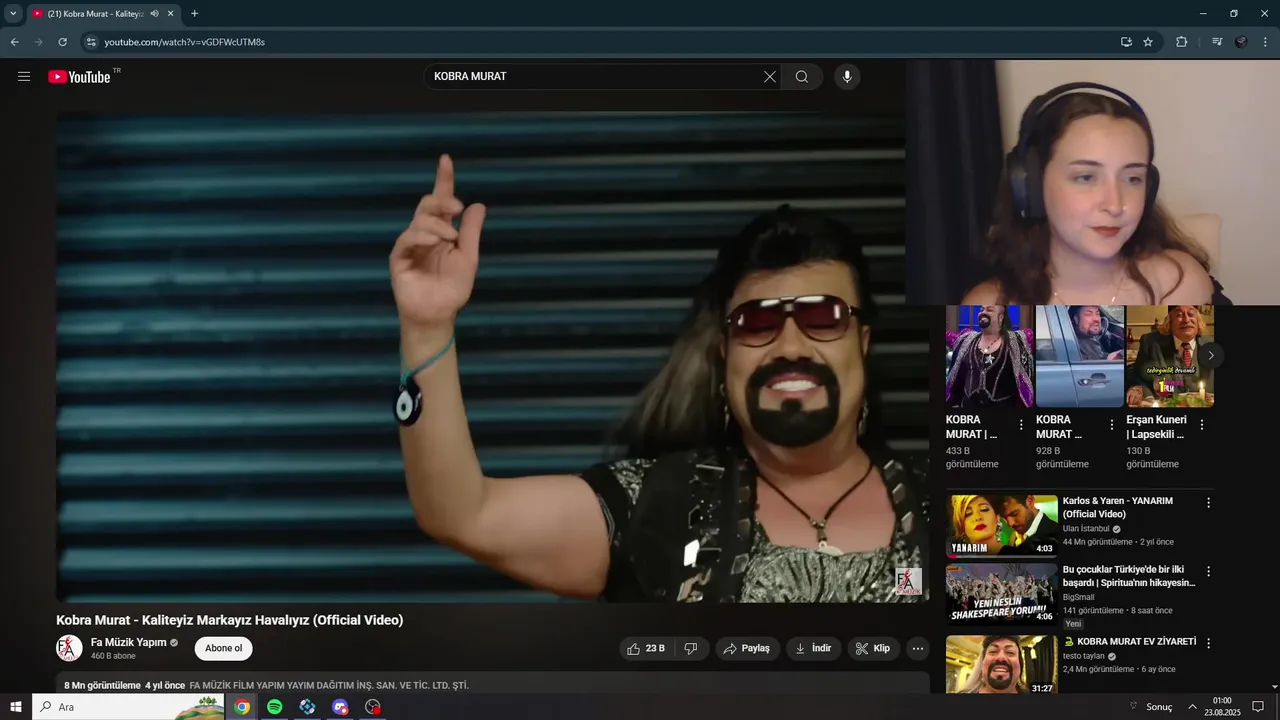Close the Kobra Murat browser tab
This screenshot has width=1280, height=720.
(170, 14)
